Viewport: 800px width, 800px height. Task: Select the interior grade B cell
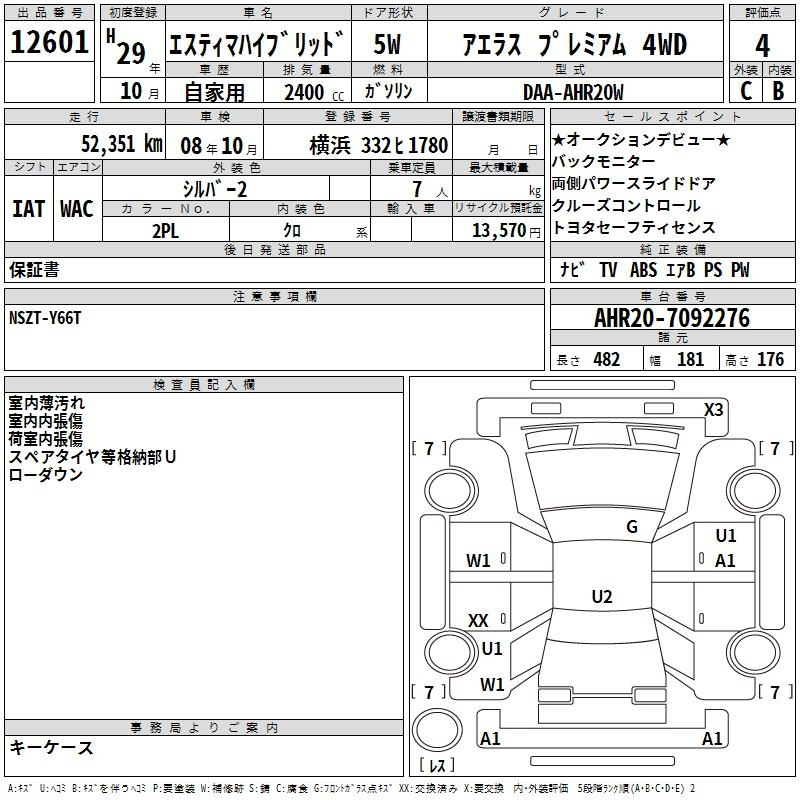click(x=778, y=90)
